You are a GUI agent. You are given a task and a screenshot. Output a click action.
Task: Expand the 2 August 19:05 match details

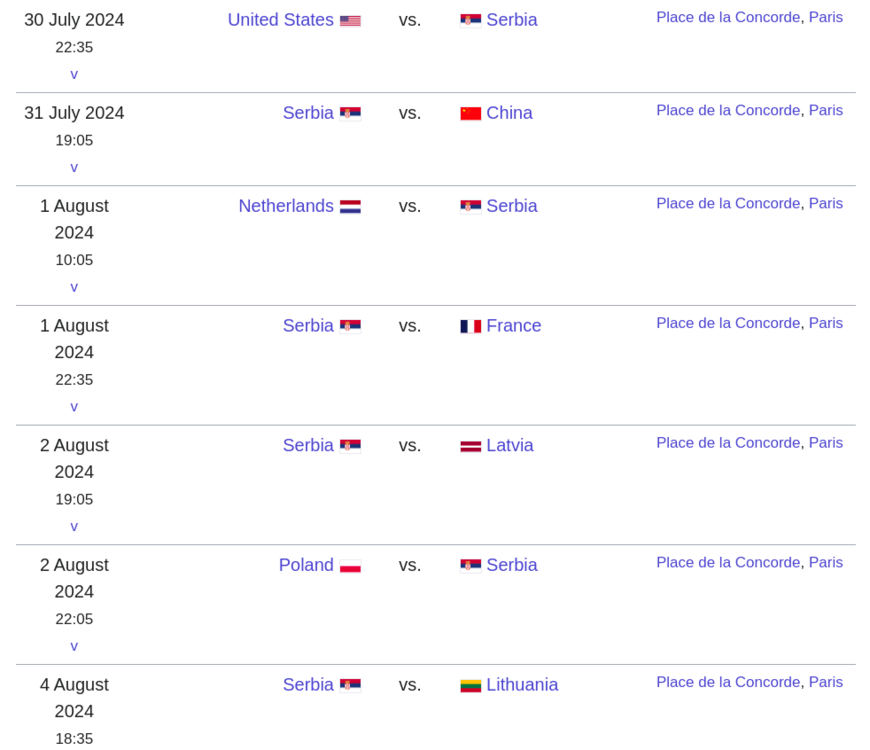74,527
